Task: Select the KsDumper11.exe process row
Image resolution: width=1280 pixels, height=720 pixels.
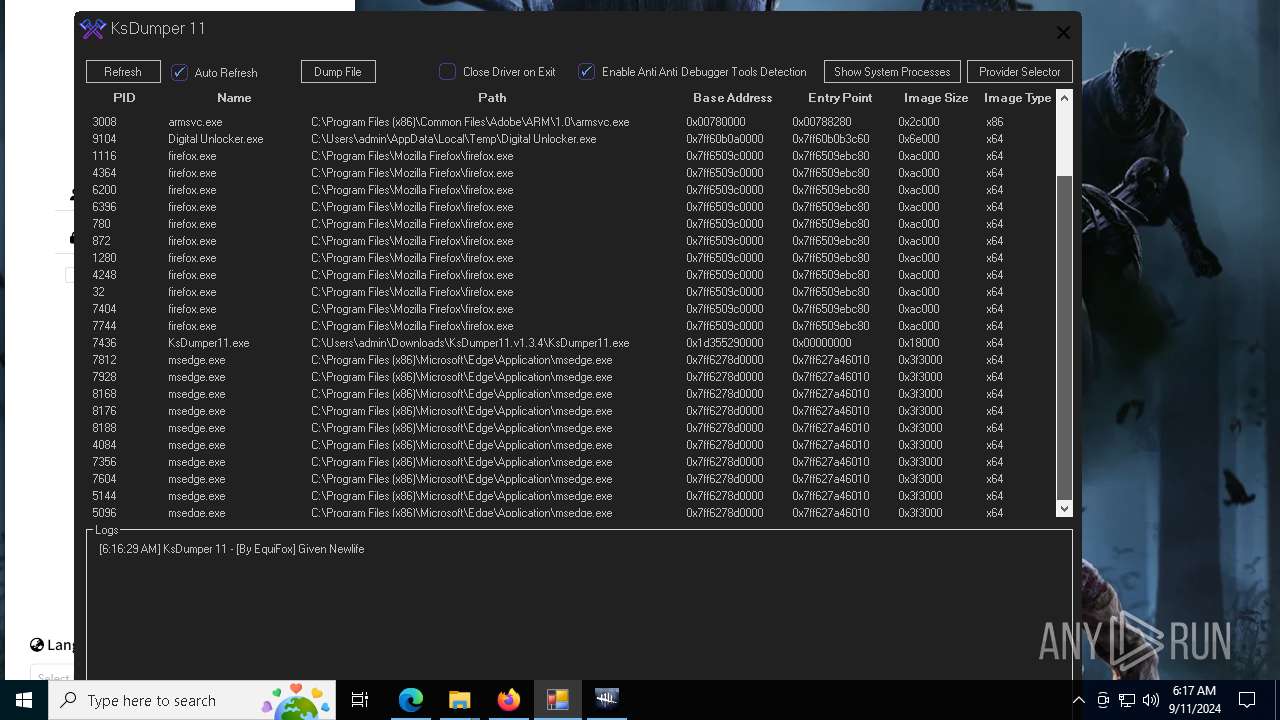Action: (x=570, y=343)
